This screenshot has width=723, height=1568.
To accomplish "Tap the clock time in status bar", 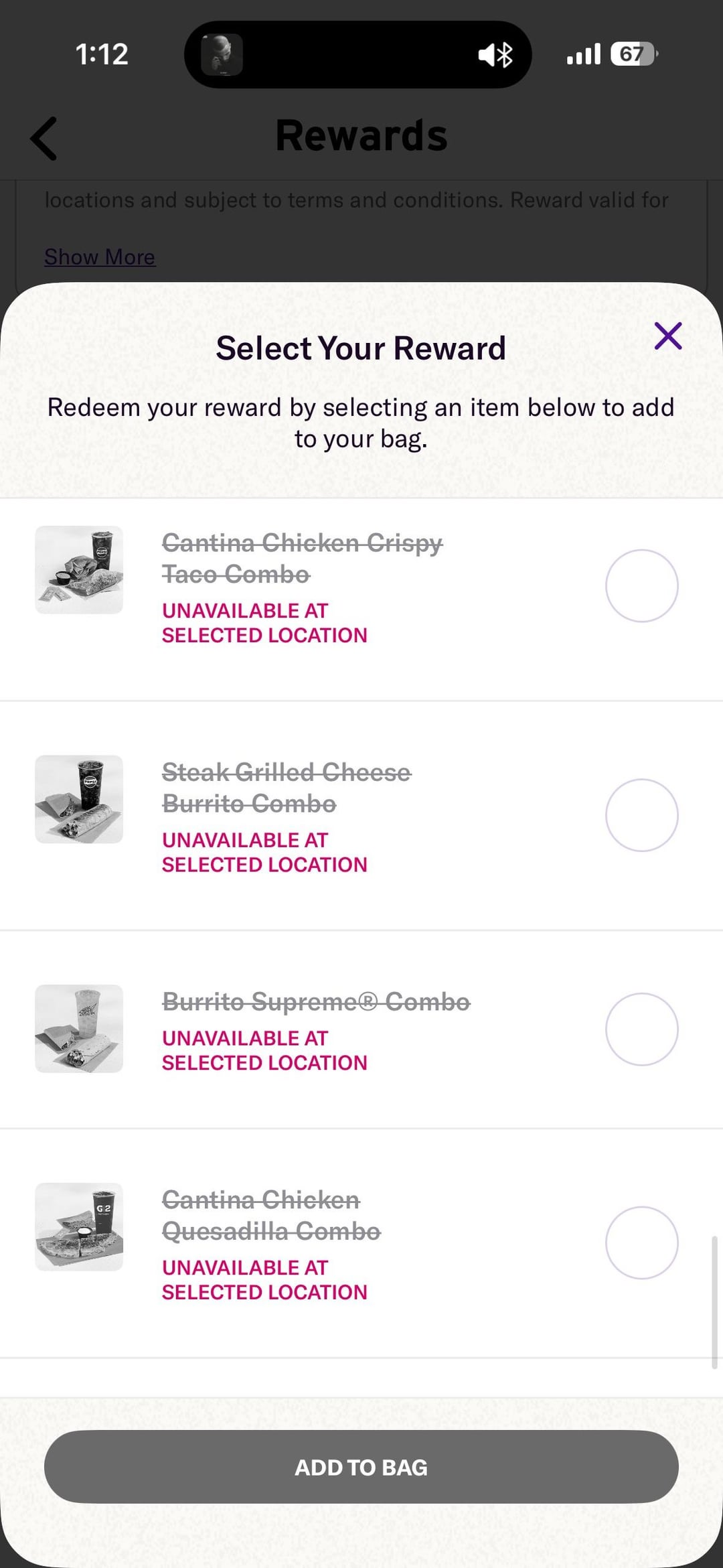I will 102,54.
